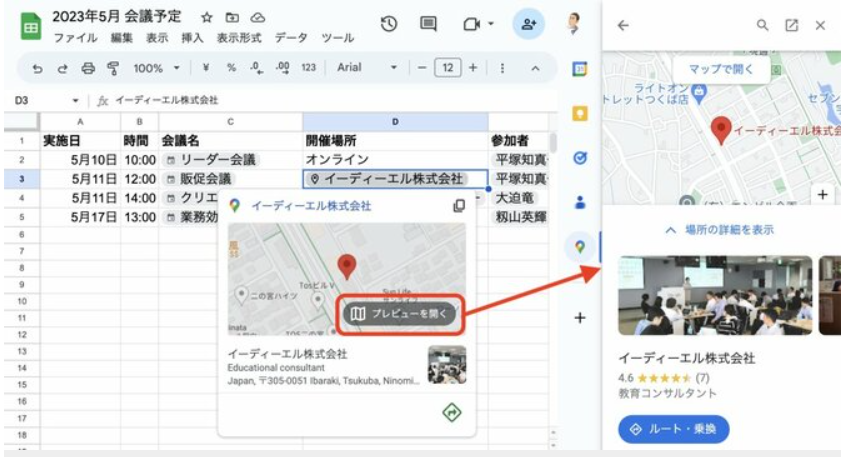
Task: Open Contacts in side panel
Action: coord(579,202)
